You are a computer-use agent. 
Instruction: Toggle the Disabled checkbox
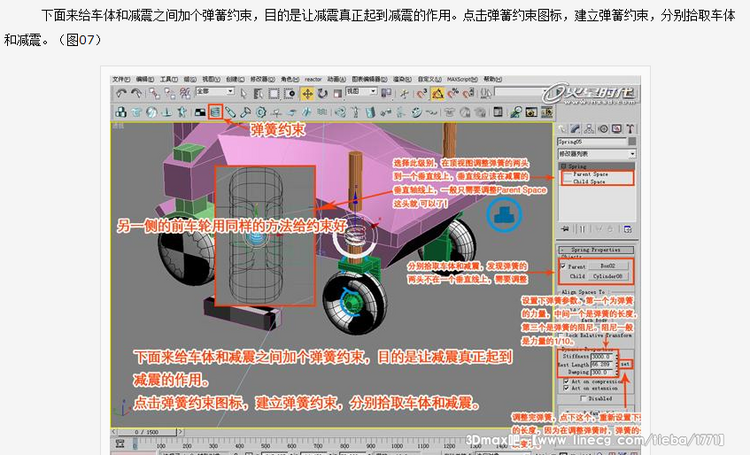coord(583,398)
